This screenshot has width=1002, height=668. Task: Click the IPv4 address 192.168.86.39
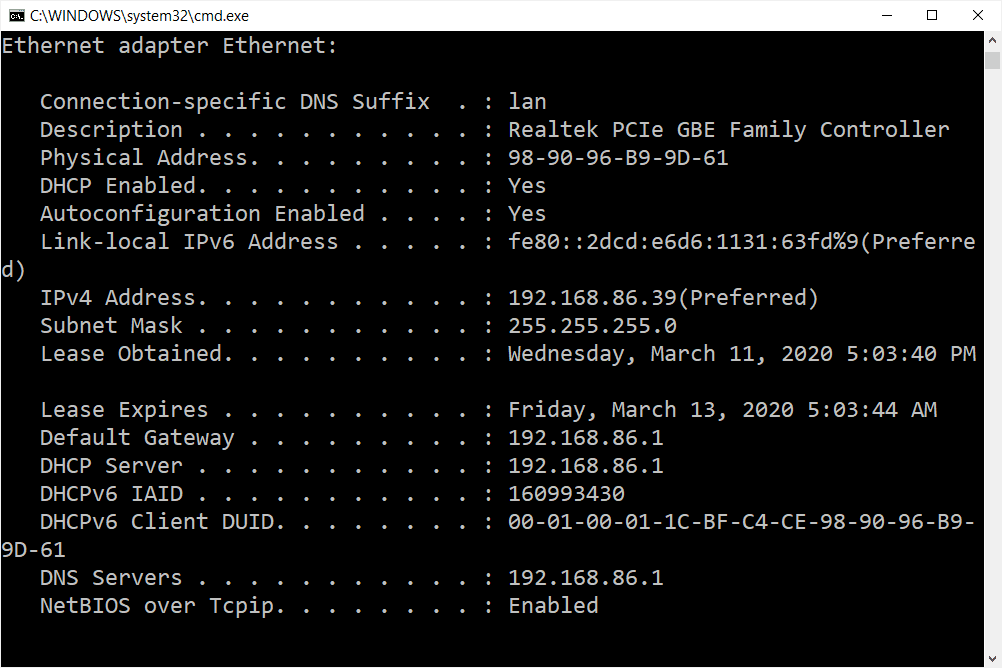[x=592, y=298]
